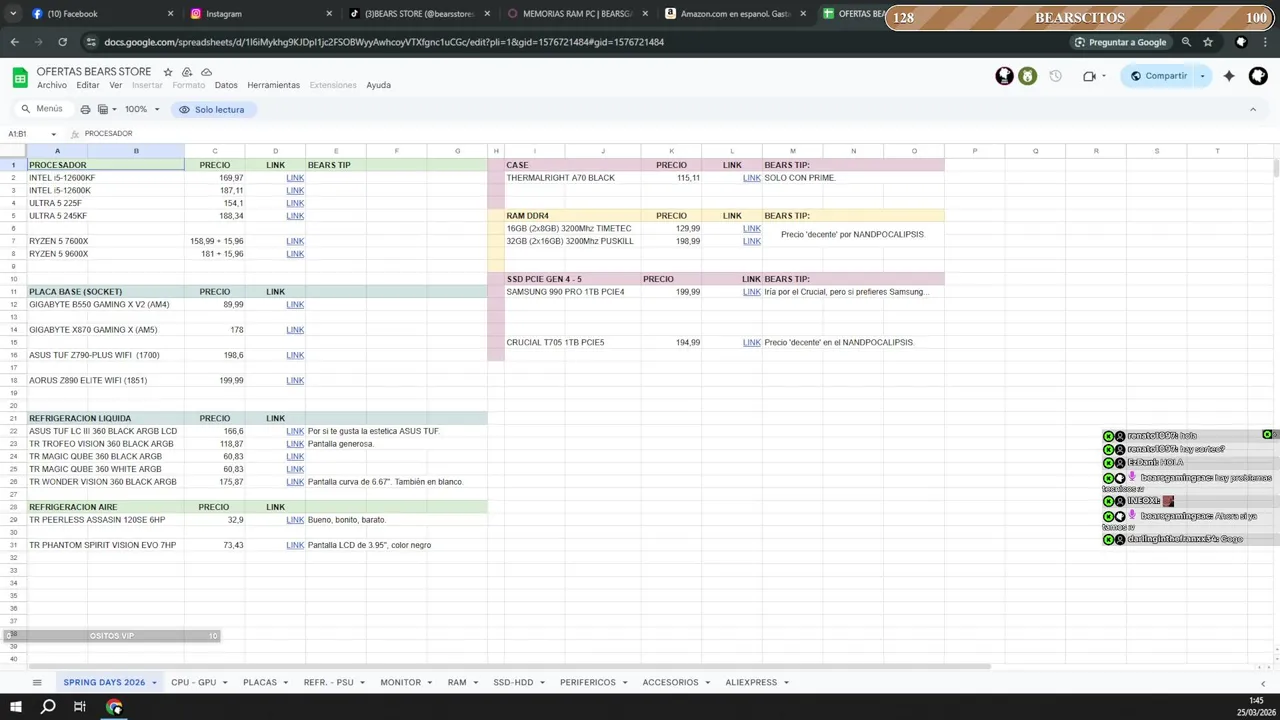Expand the Compartir quick-share arrow

(x=1203, y=76)
